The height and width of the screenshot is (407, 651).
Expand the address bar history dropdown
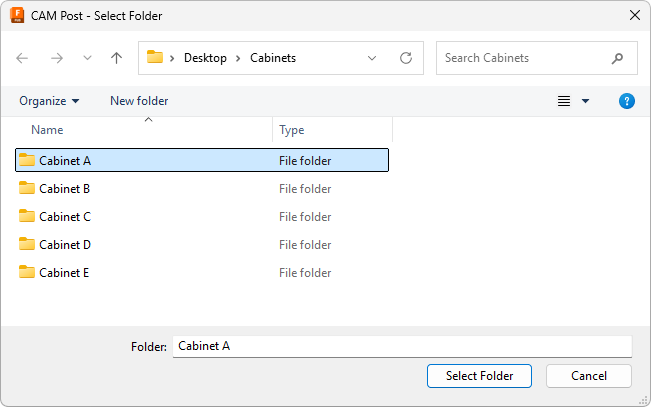click(373, 58)
